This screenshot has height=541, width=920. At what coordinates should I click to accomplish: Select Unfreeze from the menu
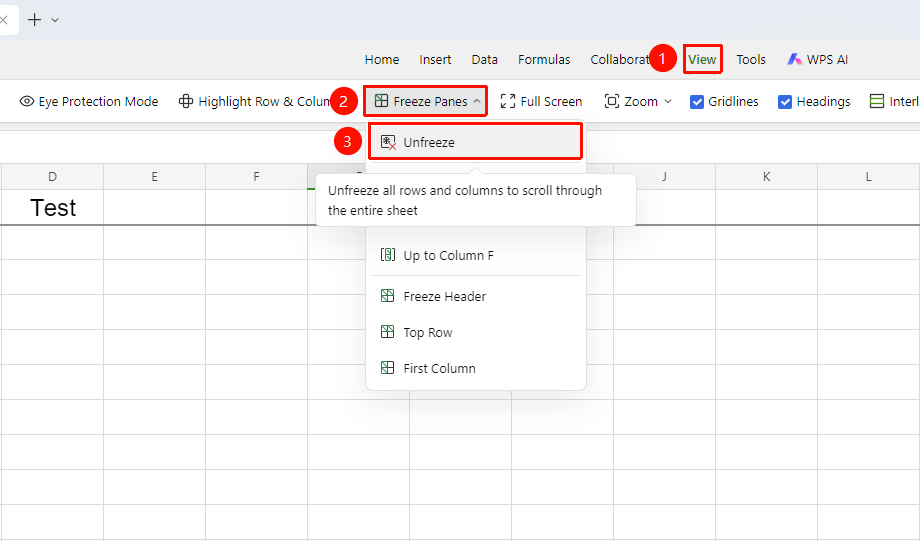[475, 141]
